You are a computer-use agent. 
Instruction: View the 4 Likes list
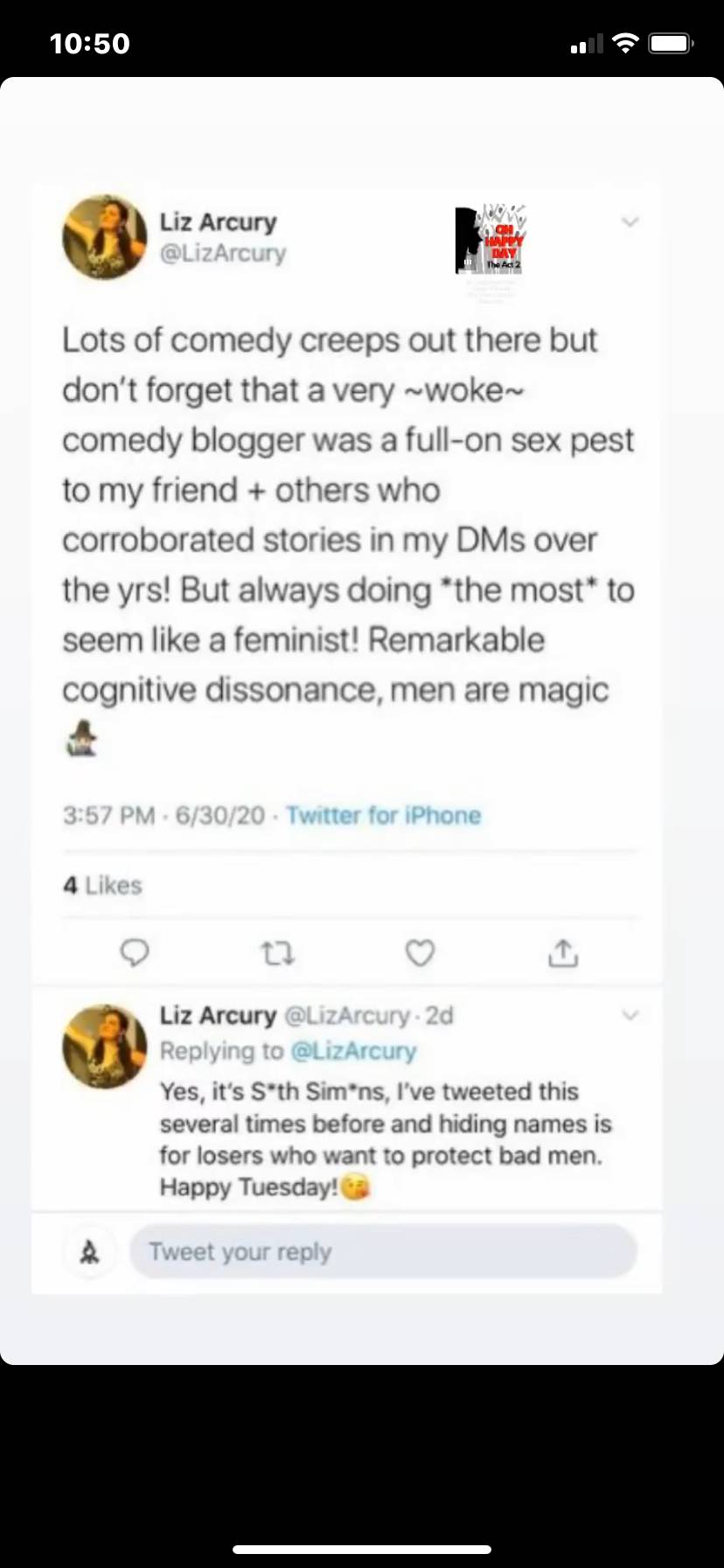pyautogui.click(x=102, y=885)
